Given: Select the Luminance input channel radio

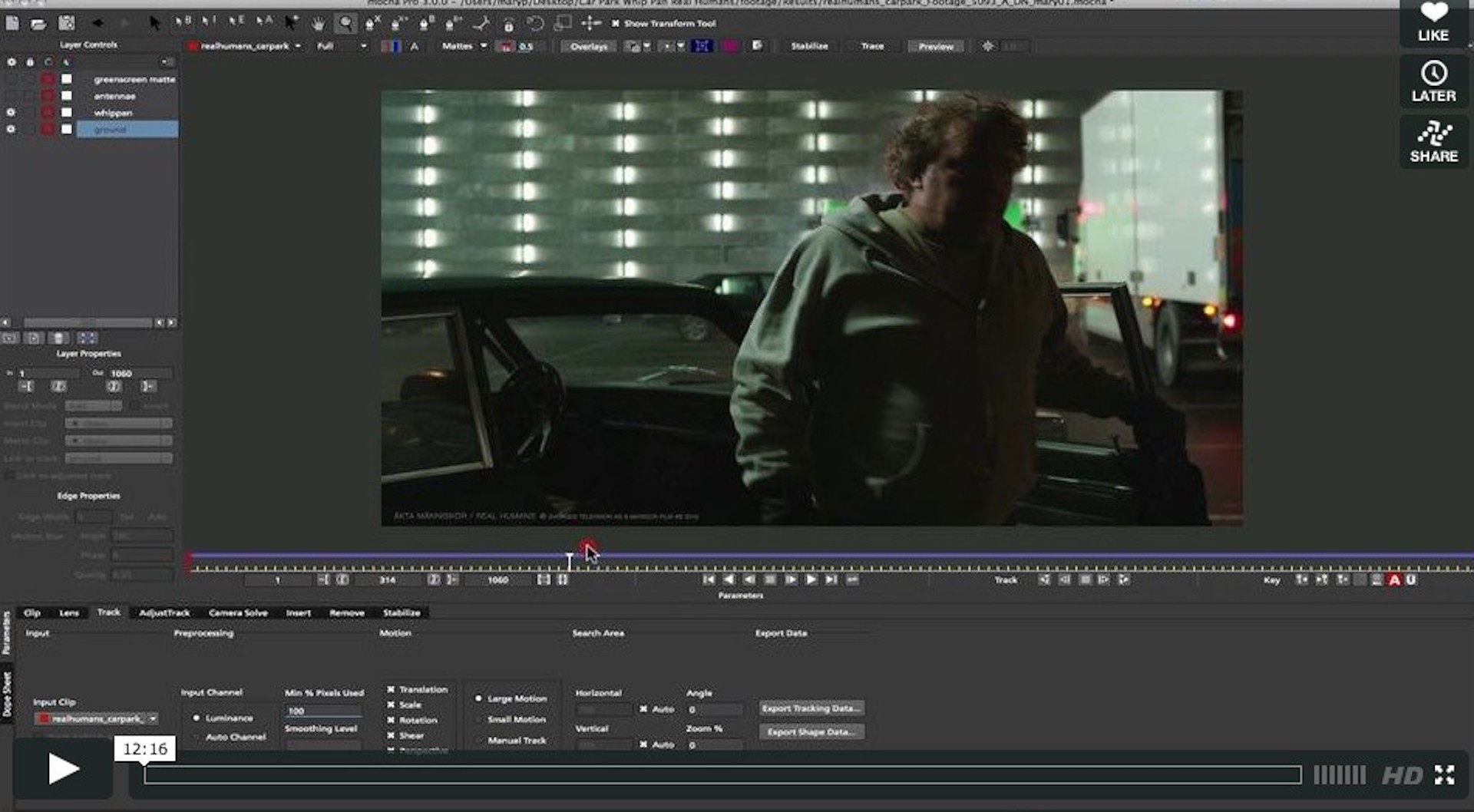Looking at the screenshot, I should point(197,718).
